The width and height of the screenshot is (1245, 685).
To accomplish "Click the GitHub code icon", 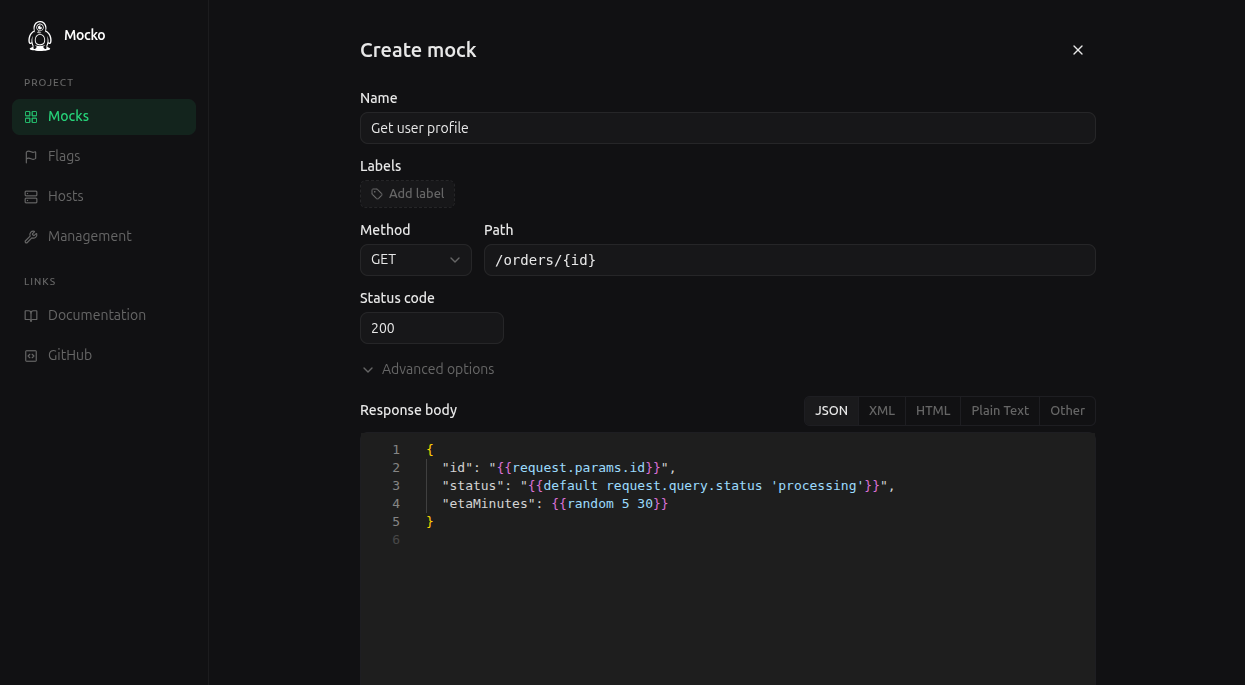I will click(31, 356).
